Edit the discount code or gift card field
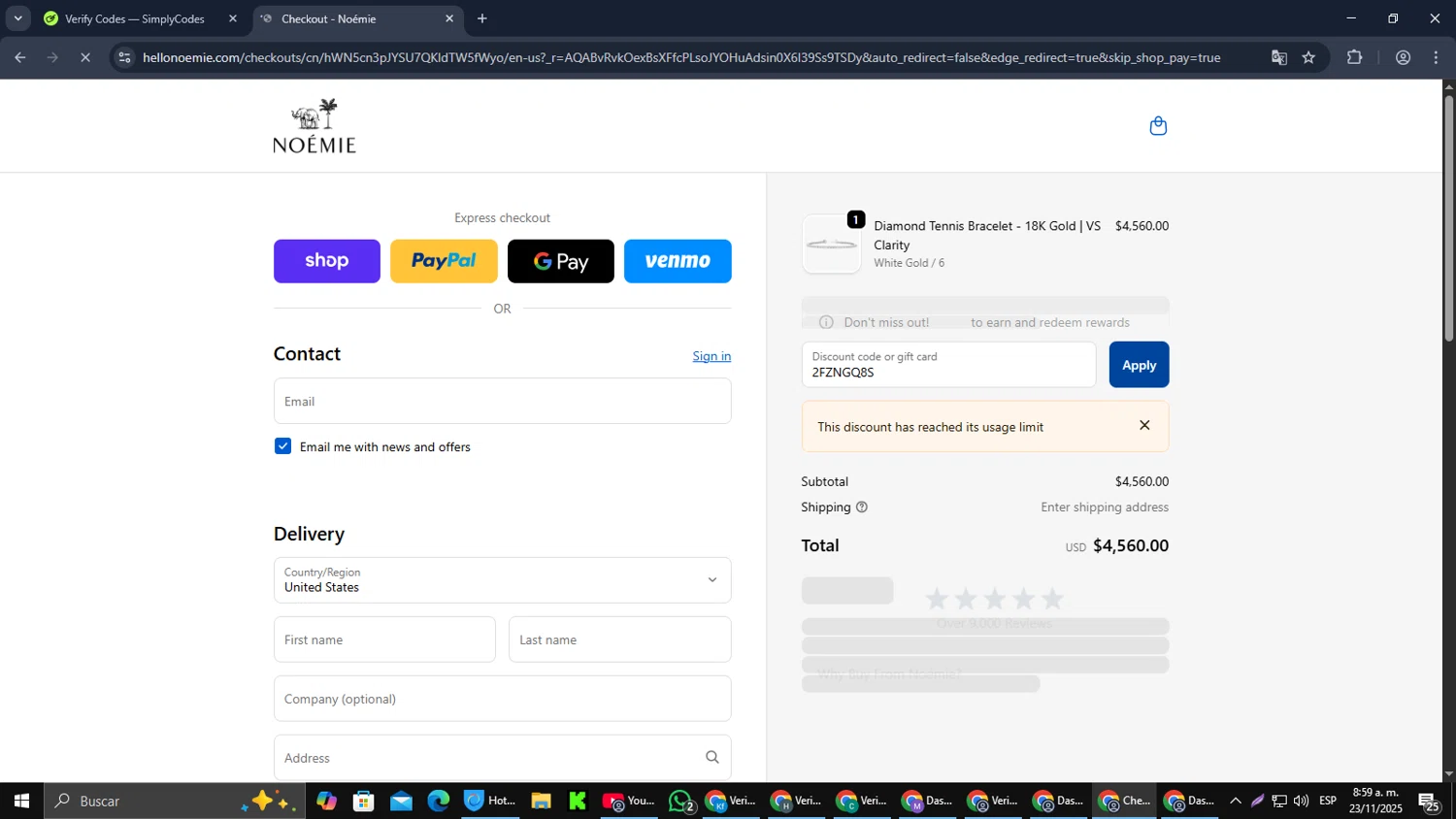 tap(948, 365)
